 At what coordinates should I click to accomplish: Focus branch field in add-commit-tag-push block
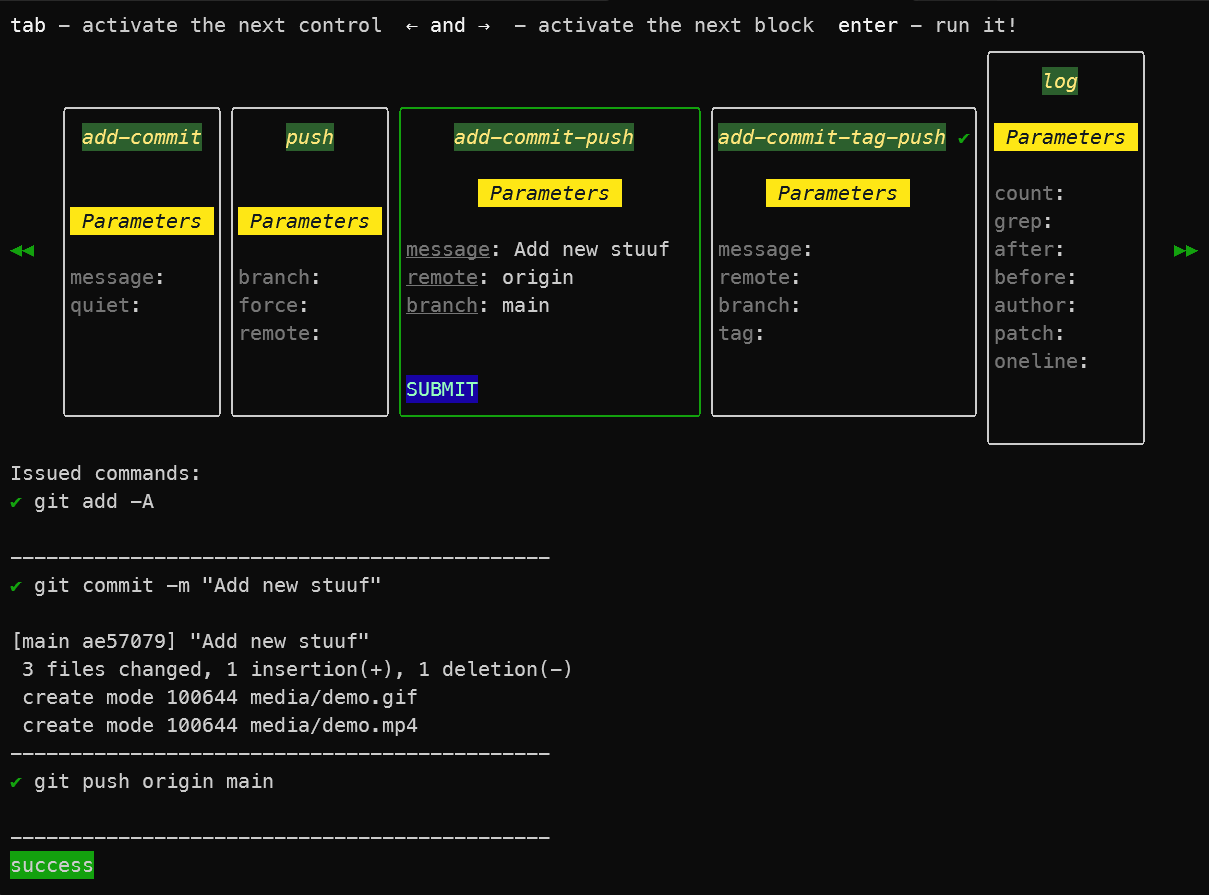tap(760, 305)
